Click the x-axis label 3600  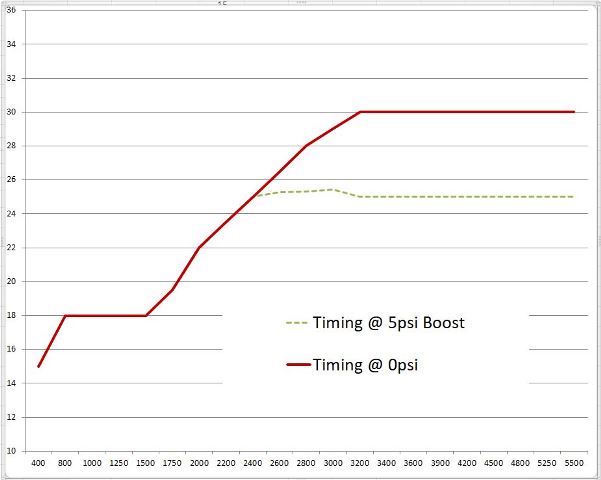pos(413,463)
